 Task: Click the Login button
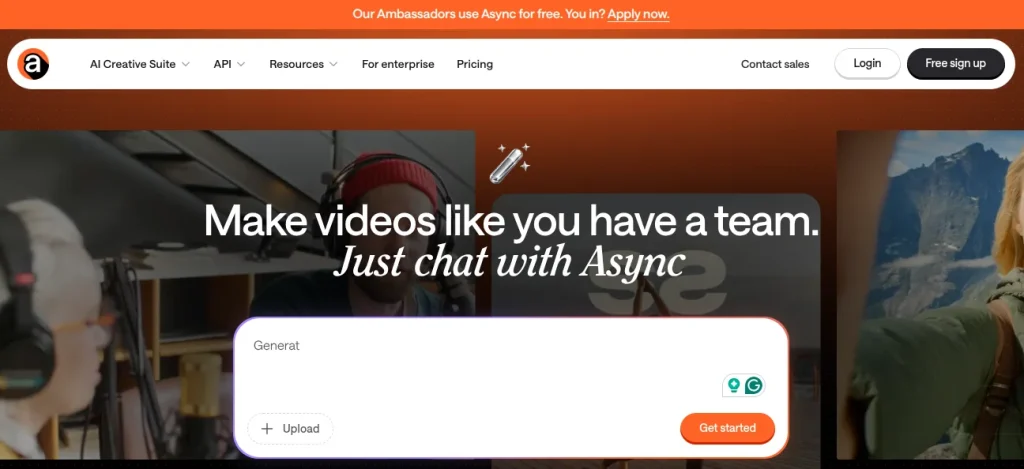(867, 63)
